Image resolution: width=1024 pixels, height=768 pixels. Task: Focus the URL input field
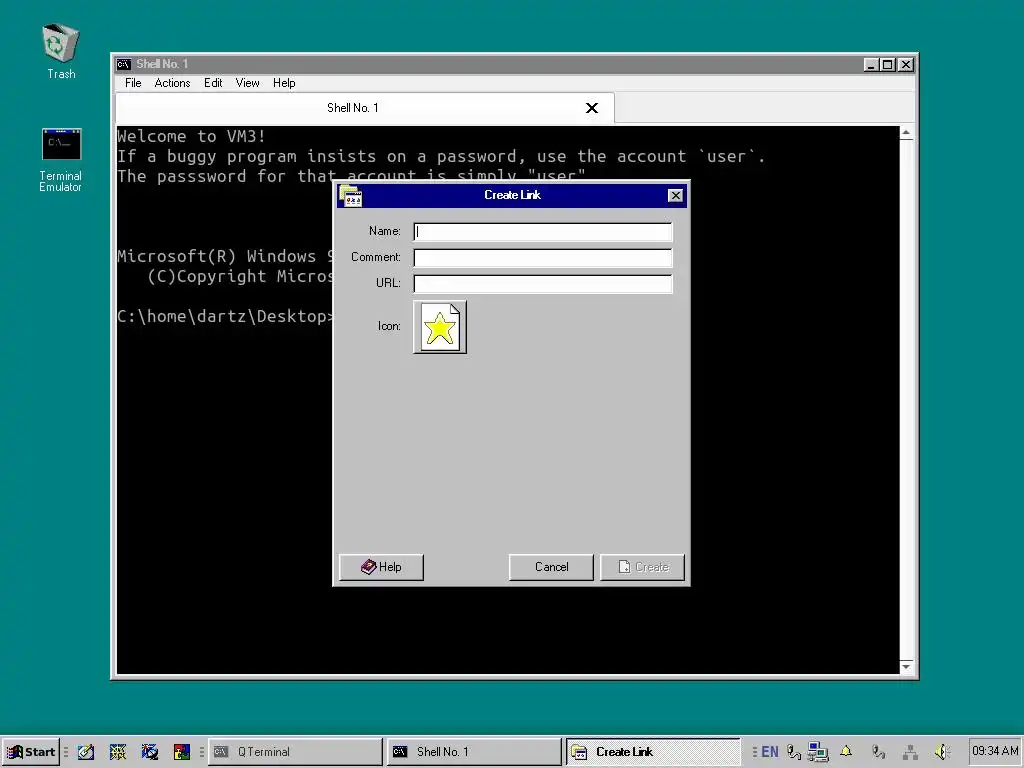coord(543,283)
